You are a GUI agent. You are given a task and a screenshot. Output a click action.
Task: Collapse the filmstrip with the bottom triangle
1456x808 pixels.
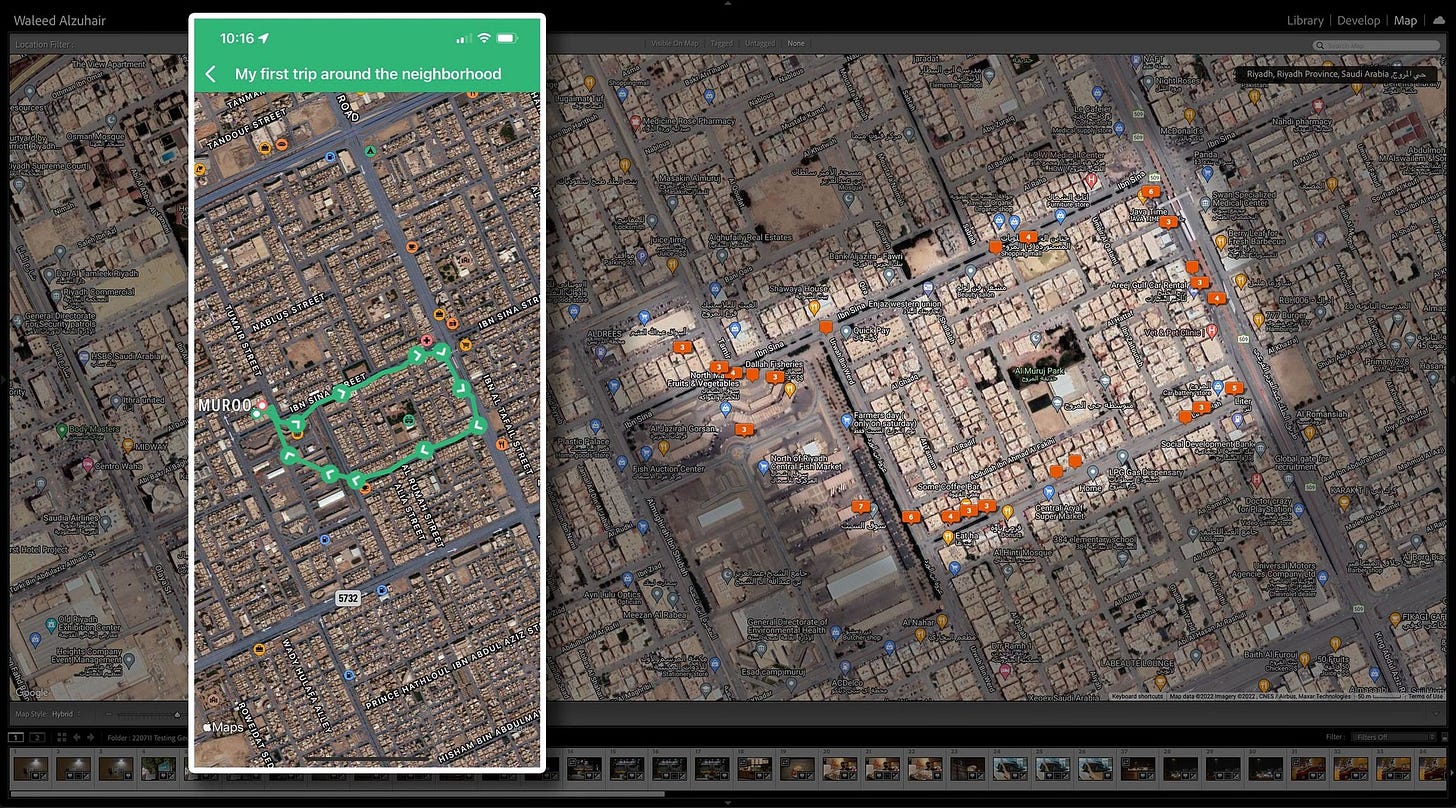[727, 804]
